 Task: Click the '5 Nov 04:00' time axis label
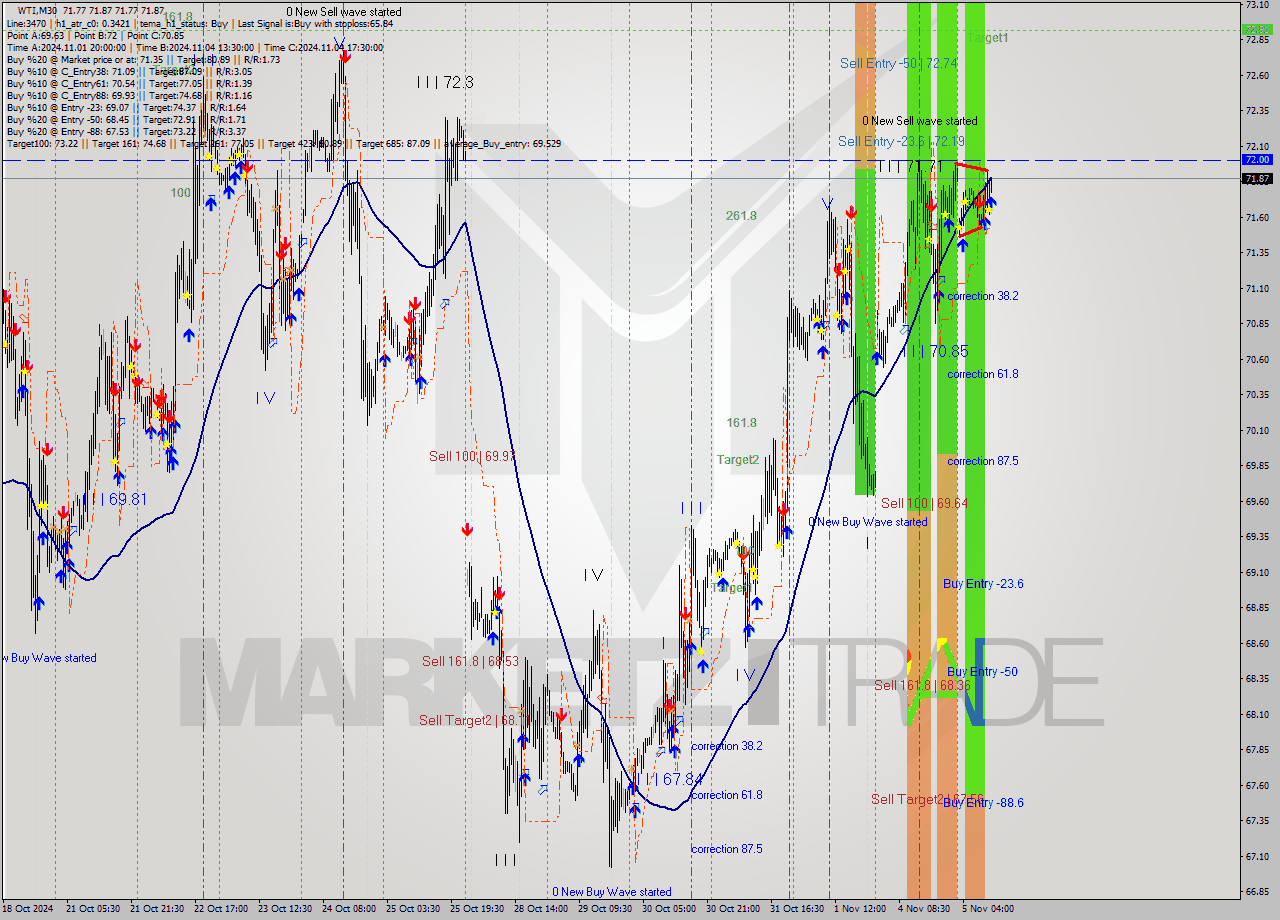(x=987, y=909)
